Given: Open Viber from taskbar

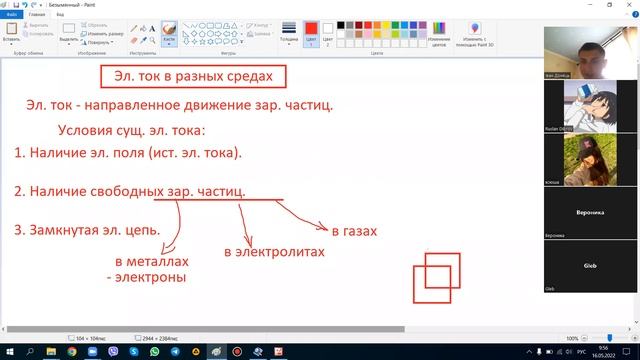Looking at the screenshot, I should 113,351.
